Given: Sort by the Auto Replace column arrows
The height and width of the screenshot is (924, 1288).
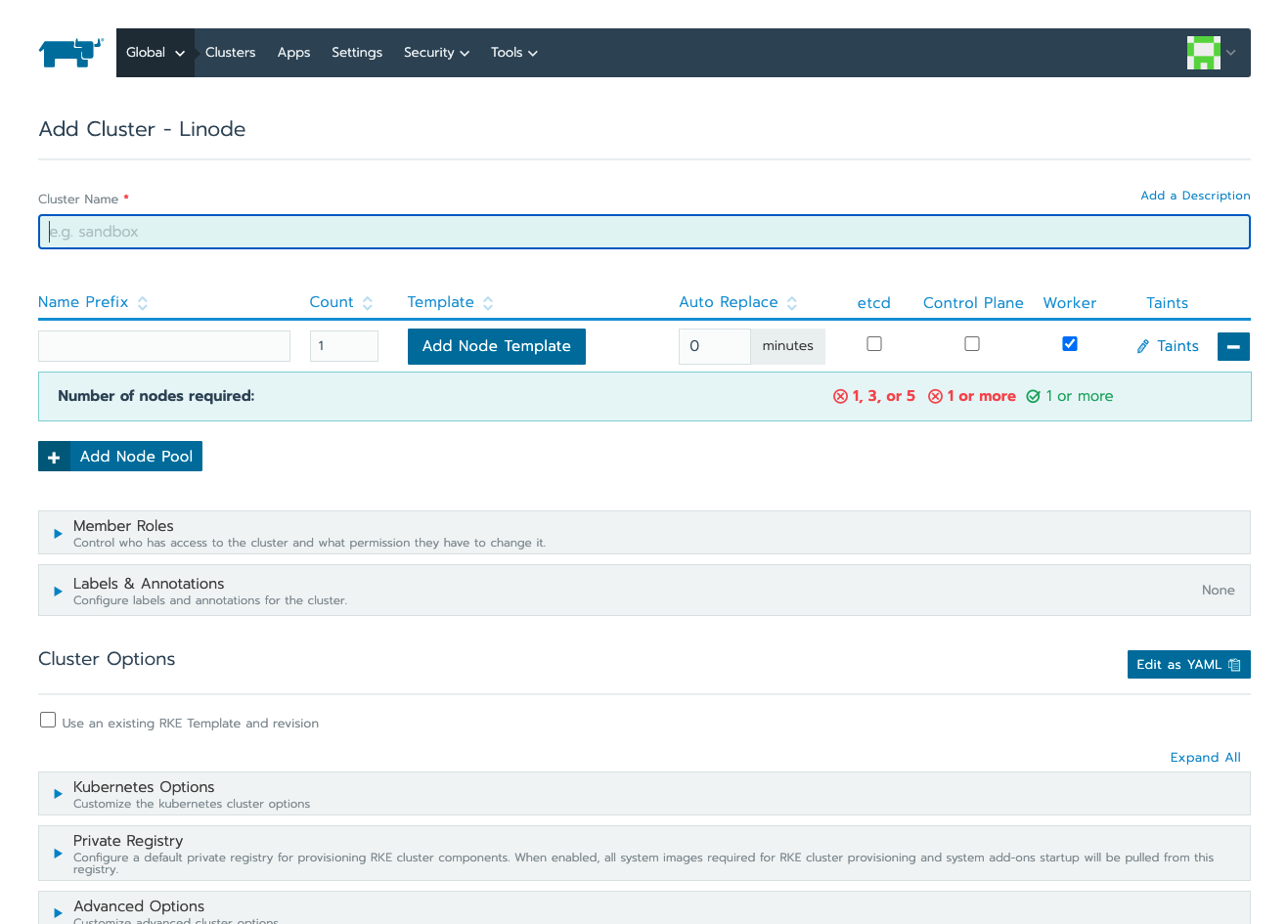Looking at the screenshot, I should (x=792, y=303).
